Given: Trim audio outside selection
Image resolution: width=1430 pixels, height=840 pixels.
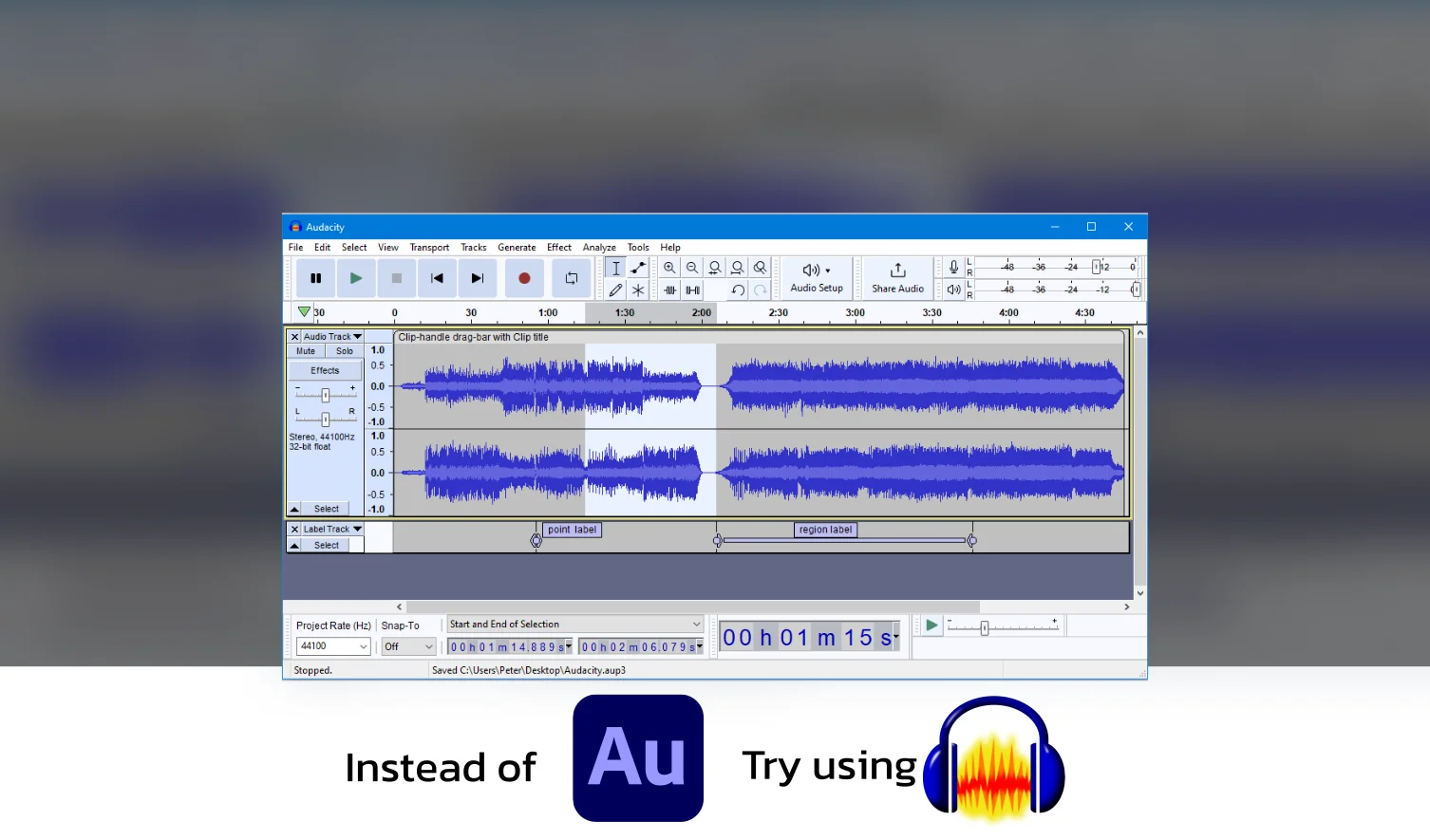Looking at the screenshot, I should point(670,289).
